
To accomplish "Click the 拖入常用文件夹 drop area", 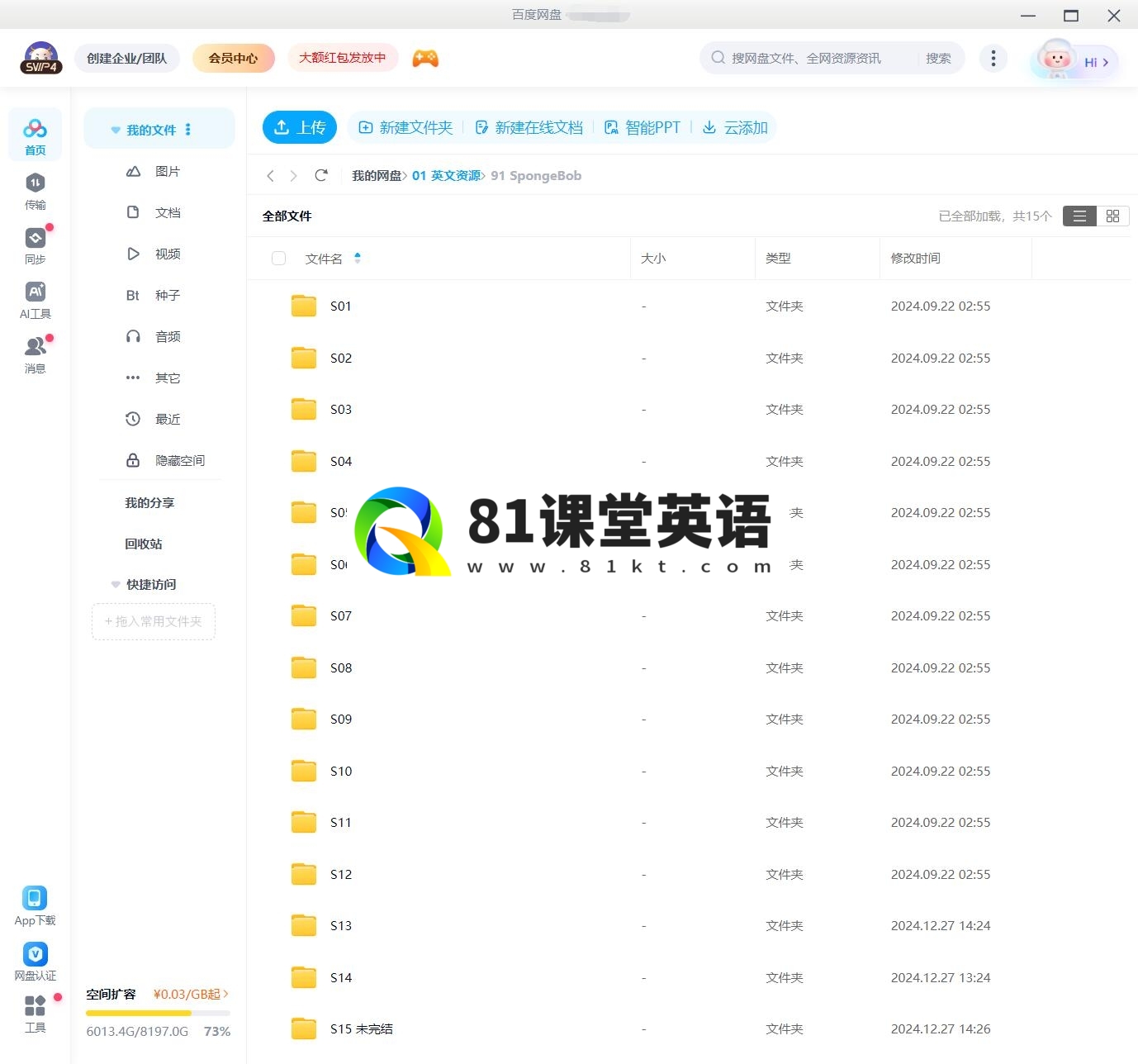I will [154, 621].
